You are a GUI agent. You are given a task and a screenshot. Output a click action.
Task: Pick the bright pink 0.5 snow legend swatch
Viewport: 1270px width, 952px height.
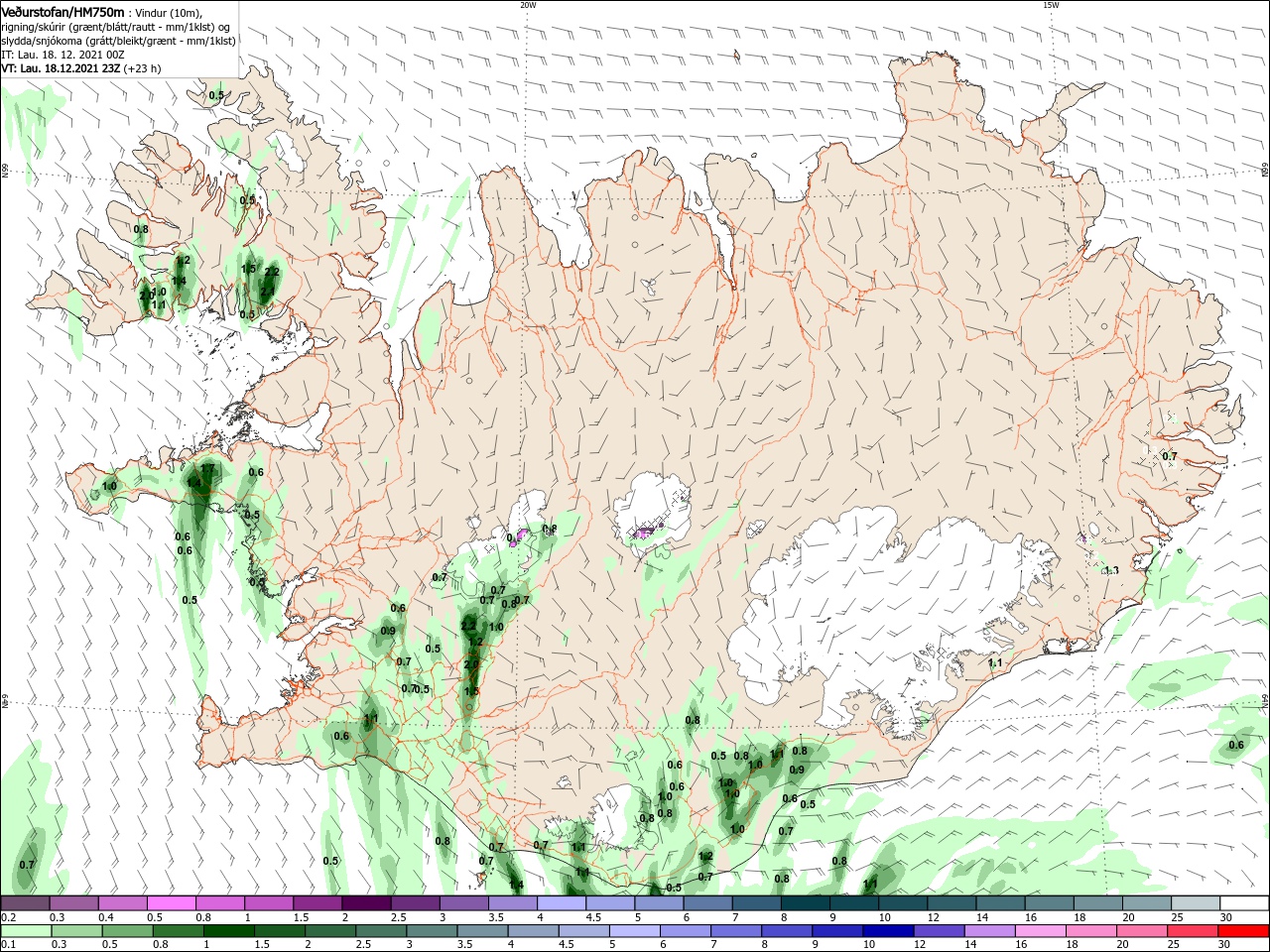point(171,903)
